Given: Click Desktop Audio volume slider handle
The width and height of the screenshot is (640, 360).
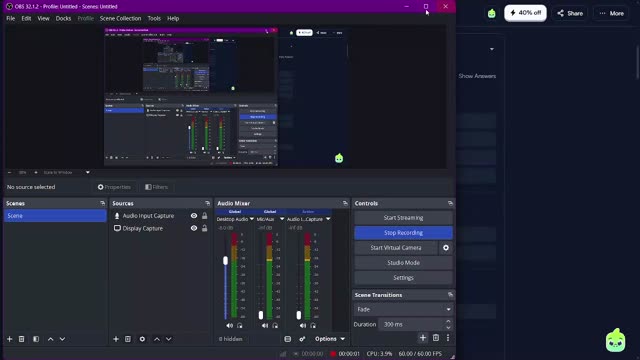Looking at the screenshot, I should point(225,260).
